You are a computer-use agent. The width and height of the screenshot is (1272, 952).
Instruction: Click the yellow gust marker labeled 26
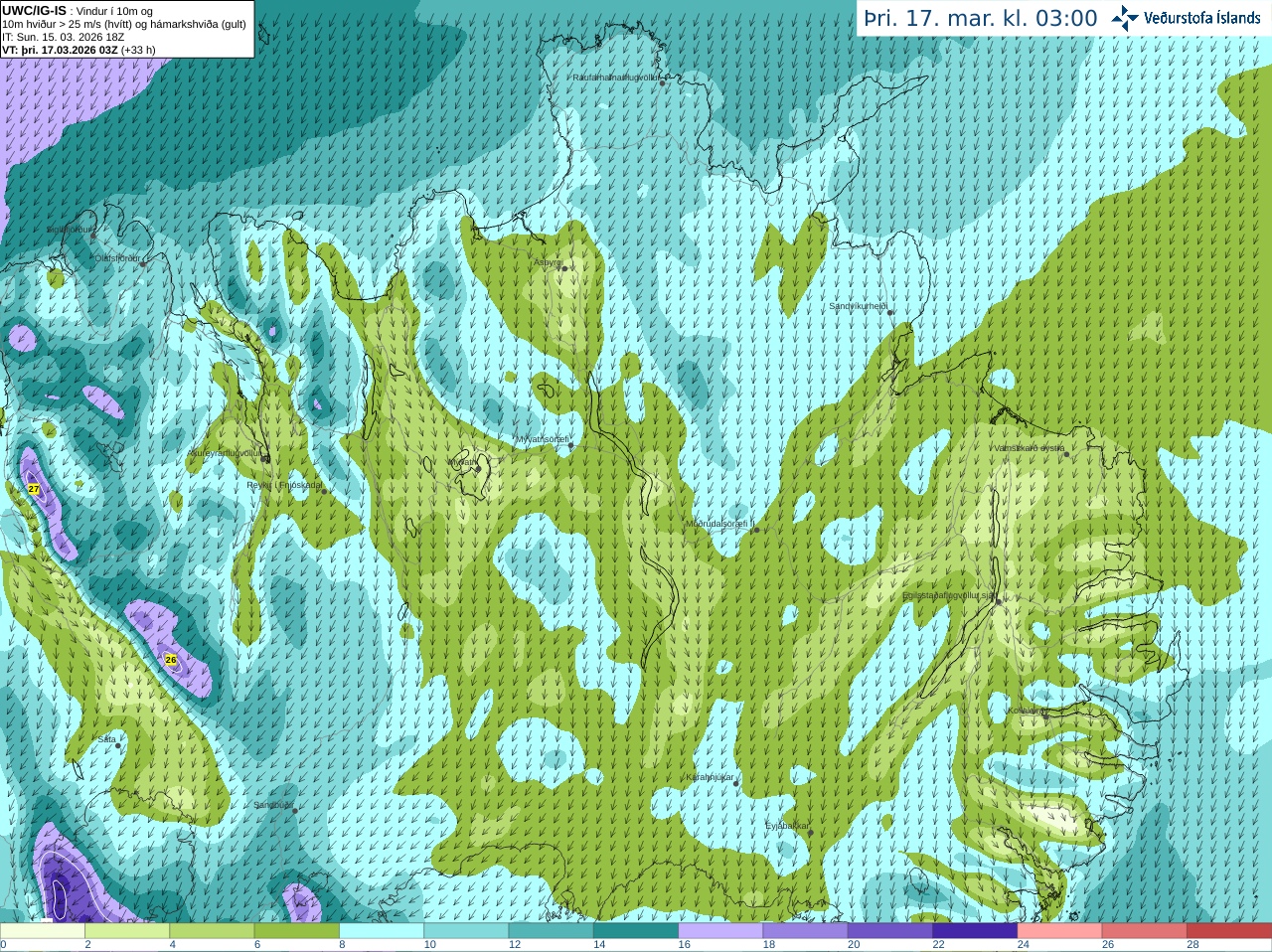(x=171, y=660)
